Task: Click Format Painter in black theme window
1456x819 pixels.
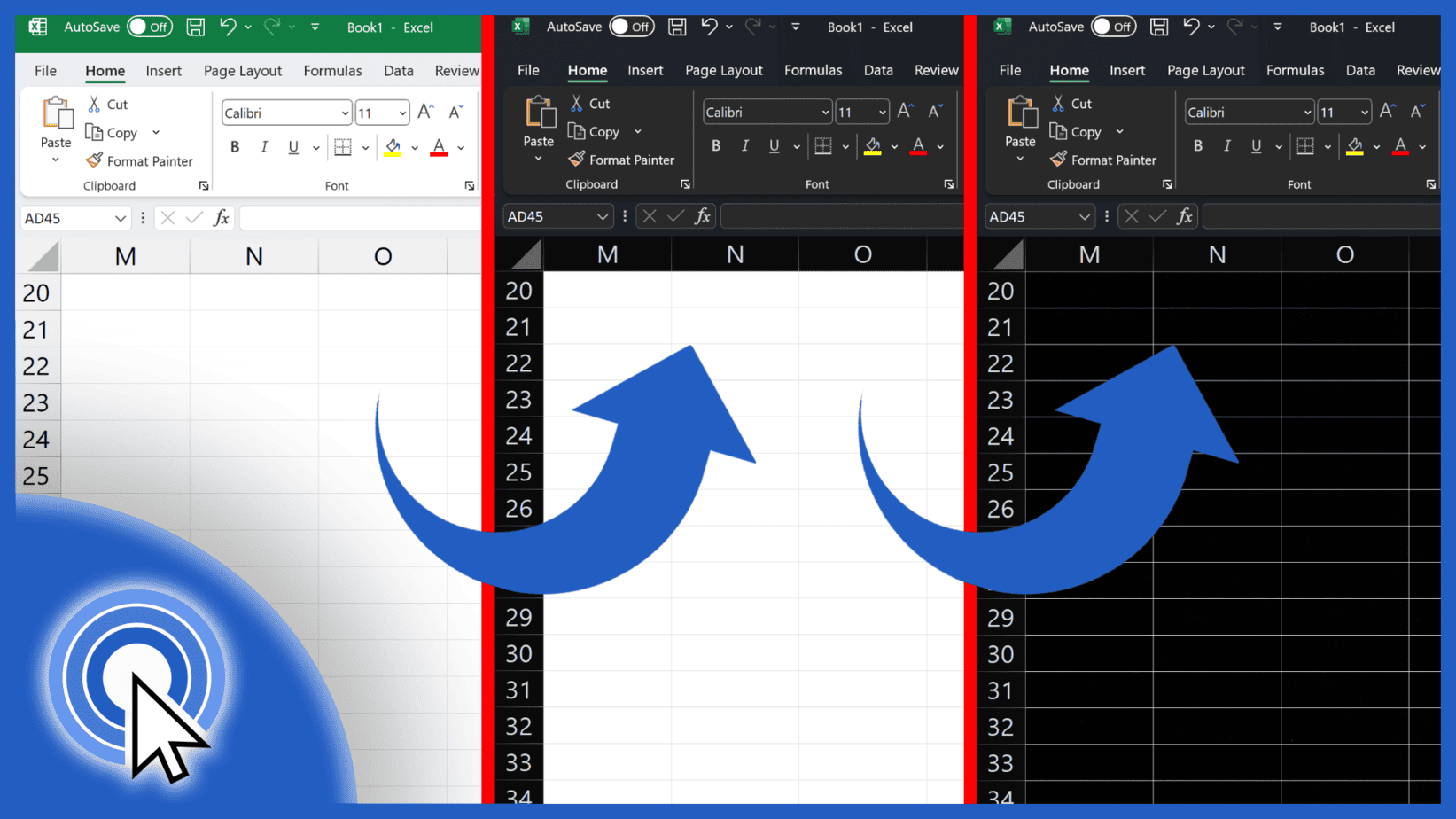Action: [1103, 160]
